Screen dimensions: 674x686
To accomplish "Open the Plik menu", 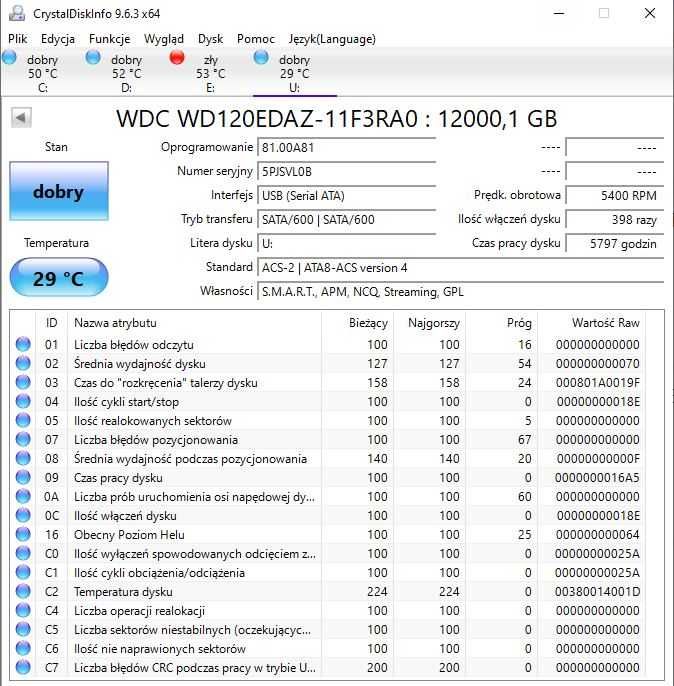I will [17, 39].
